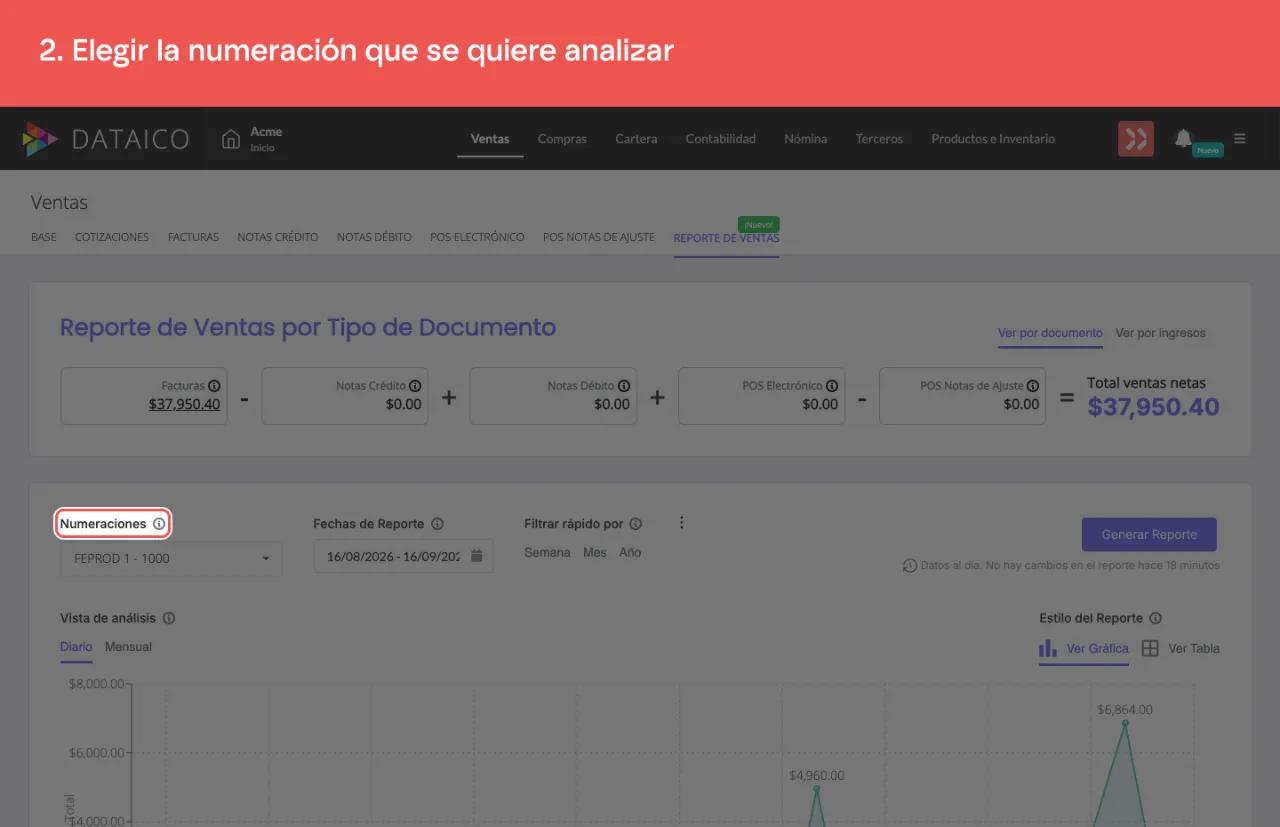Viewport: 1280px width, 827px height.
Task: Filter quickly by Mes
Action: 595,553
